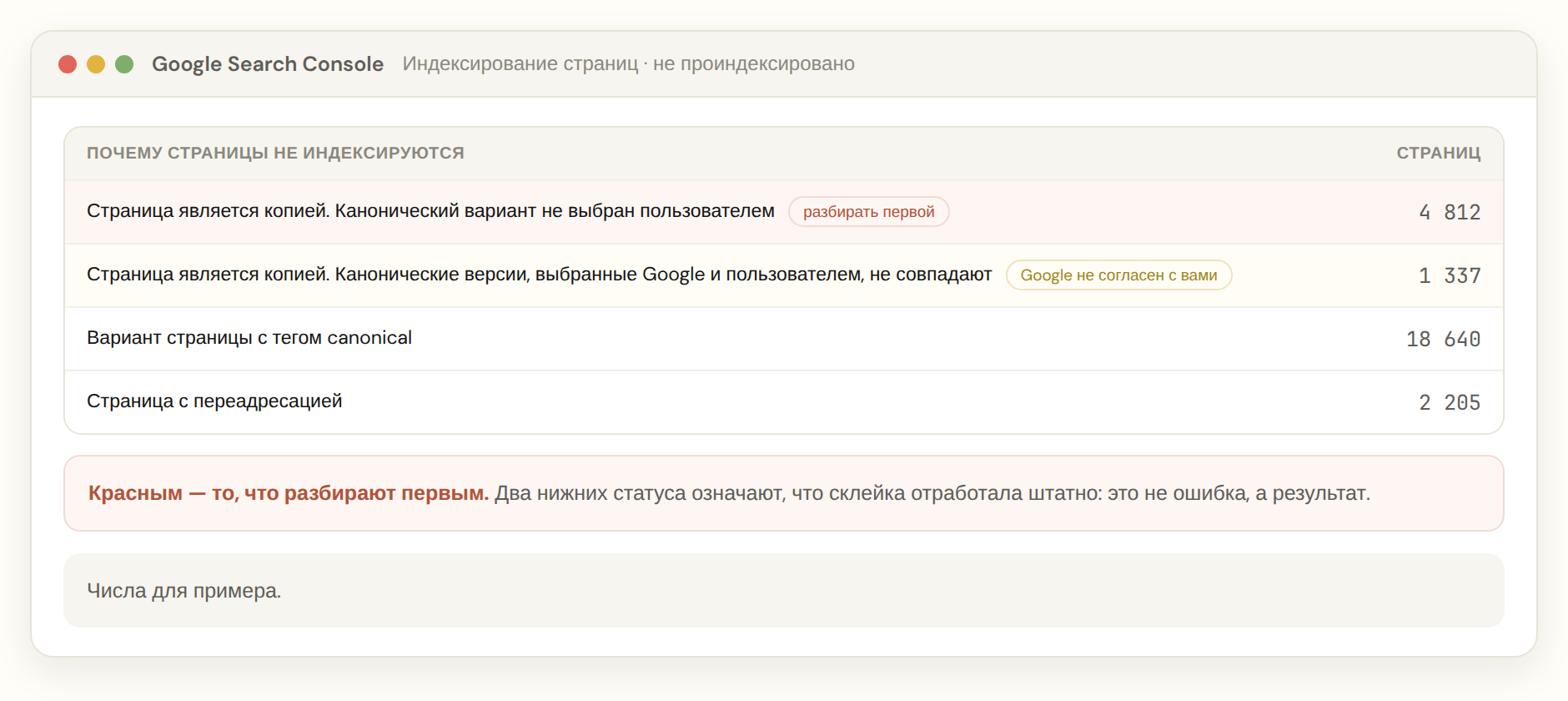Click the sentence starting 'Два нижних статуса означают'
Viewport: 1568px width, 701px height.
pyautogui.click(x=932, y=493)
